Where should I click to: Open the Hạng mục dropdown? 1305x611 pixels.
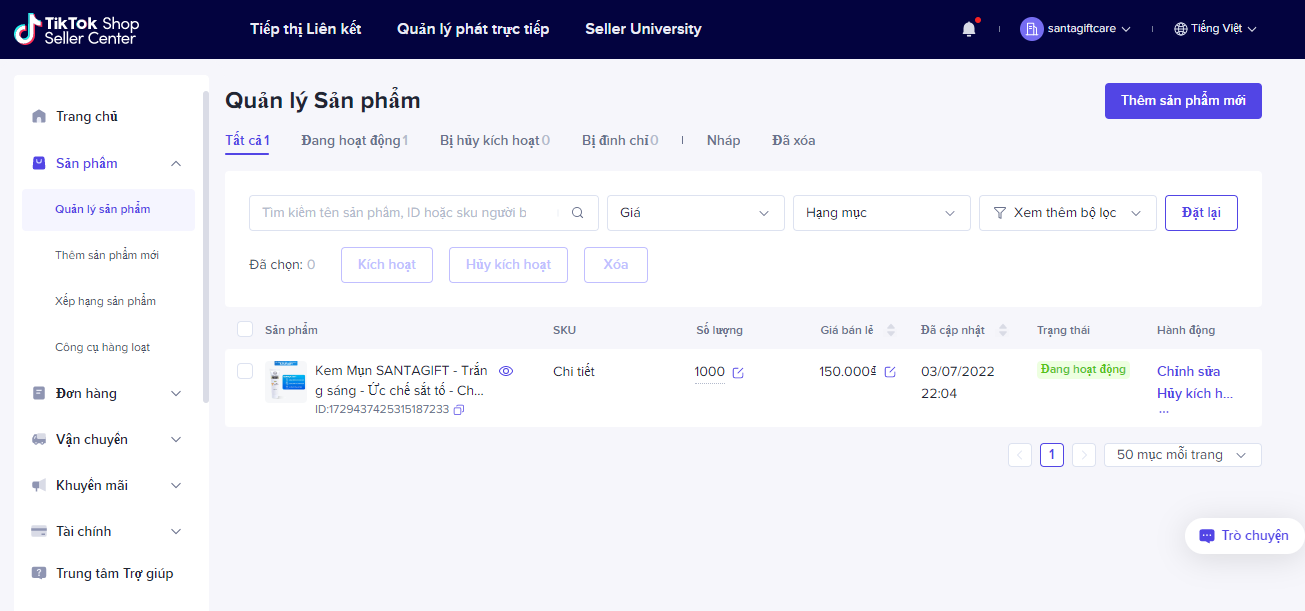[882, 213]
